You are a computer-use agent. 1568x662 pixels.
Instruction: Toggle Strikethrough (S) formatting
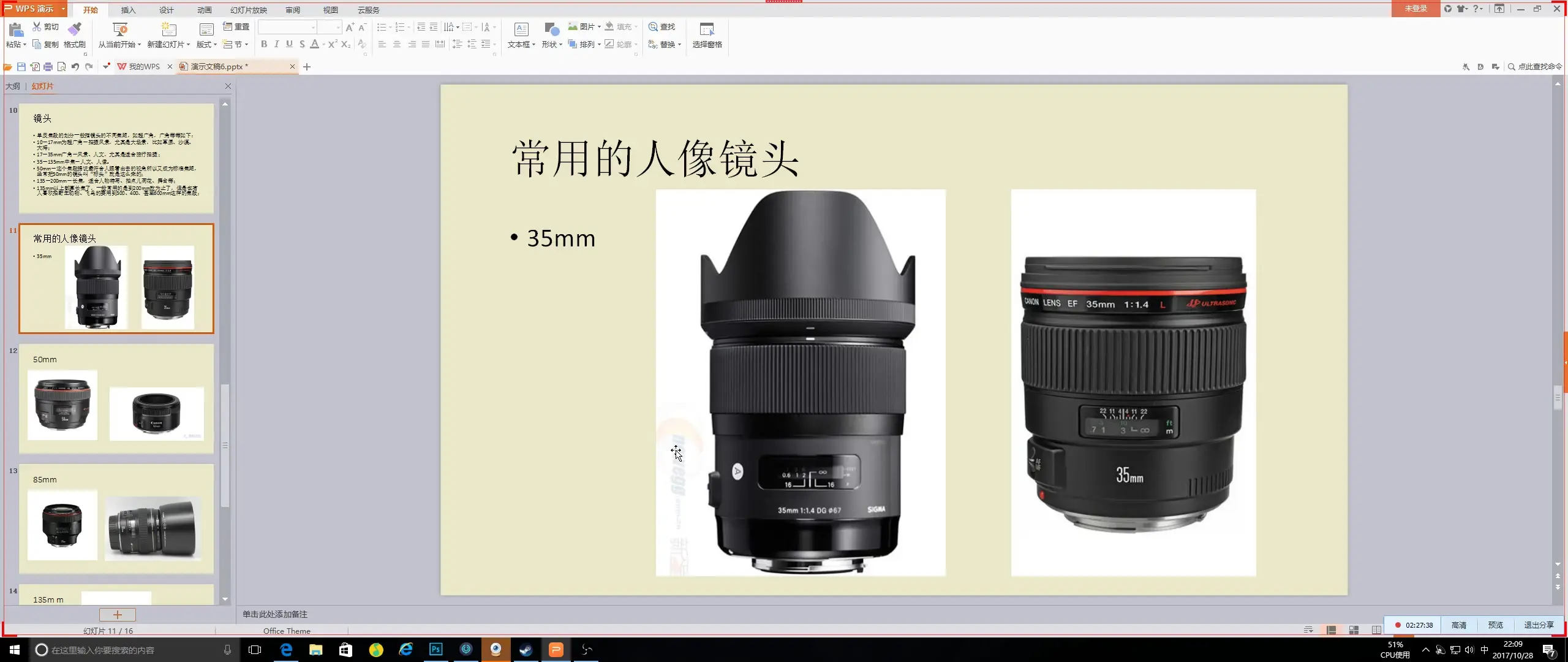click(x=302, y=44)
